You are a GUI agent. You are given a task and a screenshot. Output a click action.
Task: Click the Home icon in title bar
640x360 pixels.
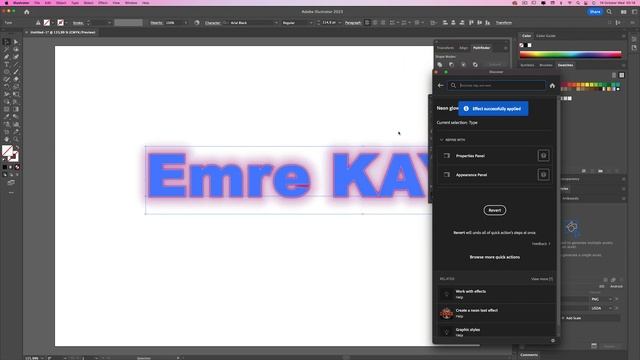[27, 12]
